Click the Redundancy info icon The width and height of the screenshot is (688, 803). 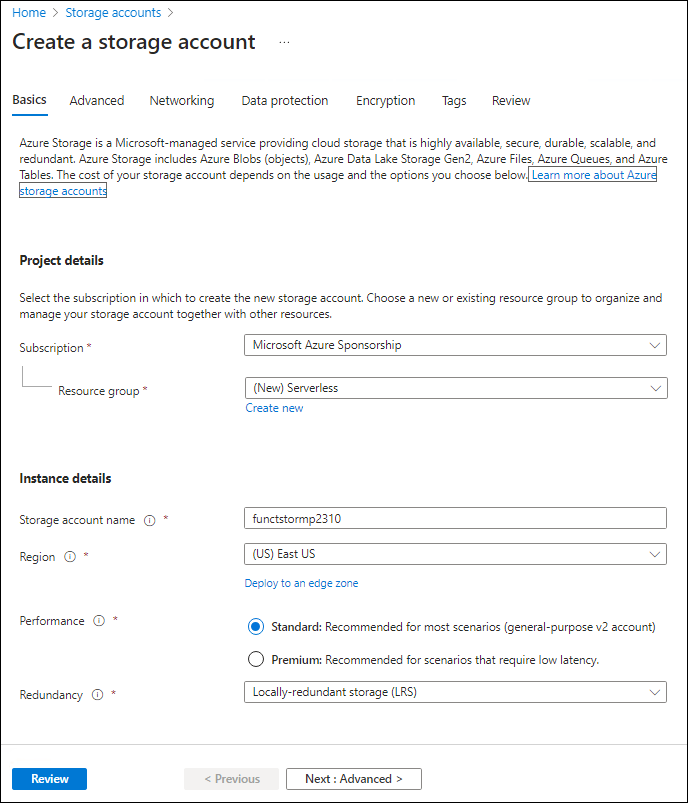[99, 695]
